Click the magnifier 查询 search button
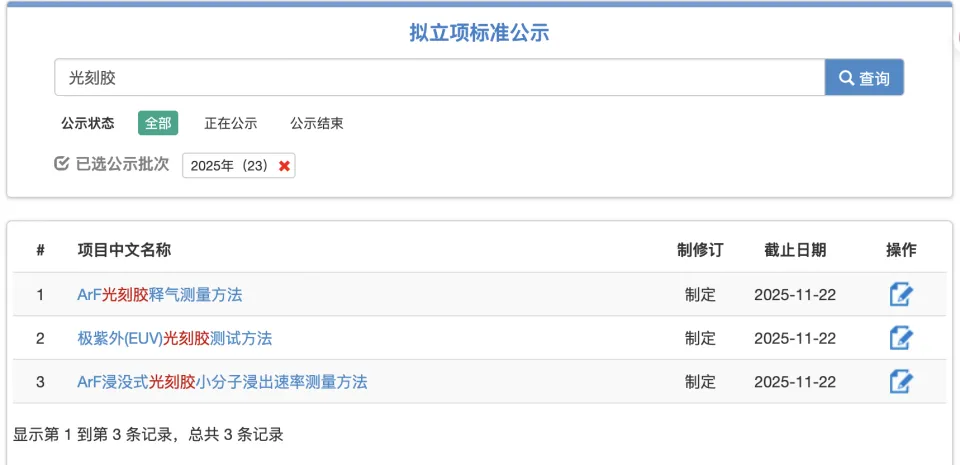The image size is (960, 465). 864,77
